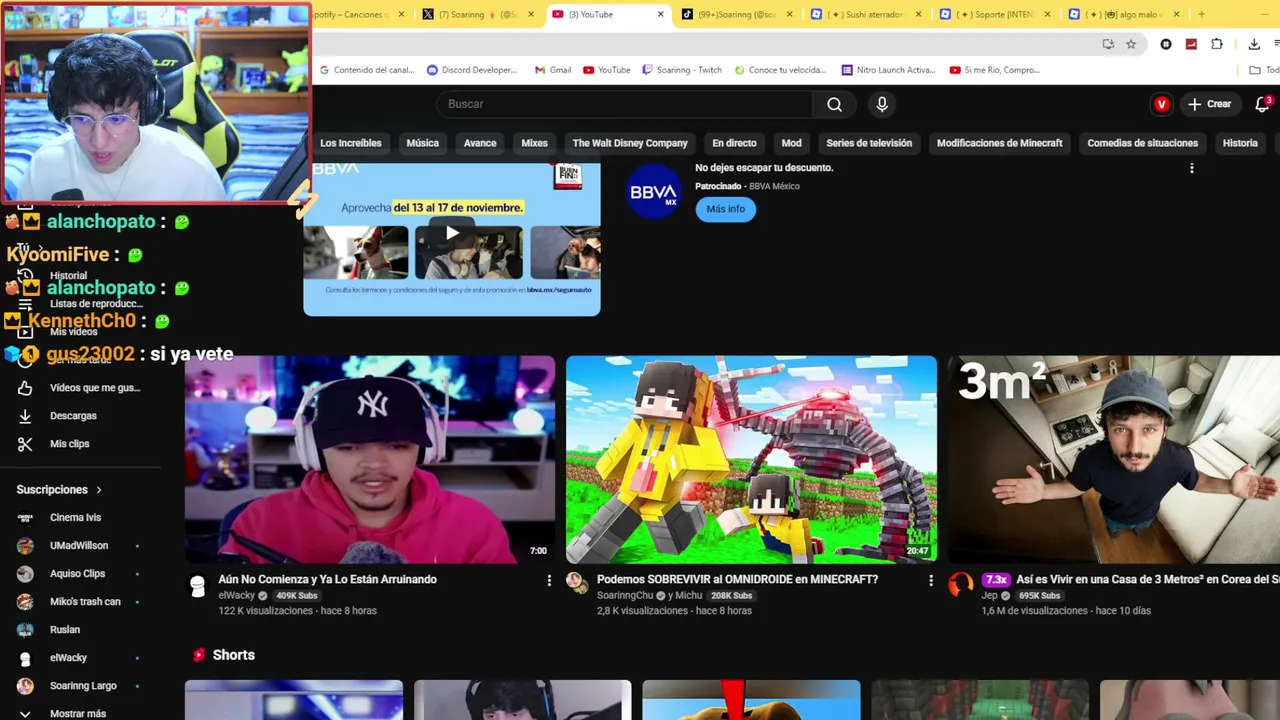
Task: Select the Mod filter chip
Action: tap(791, 143)
